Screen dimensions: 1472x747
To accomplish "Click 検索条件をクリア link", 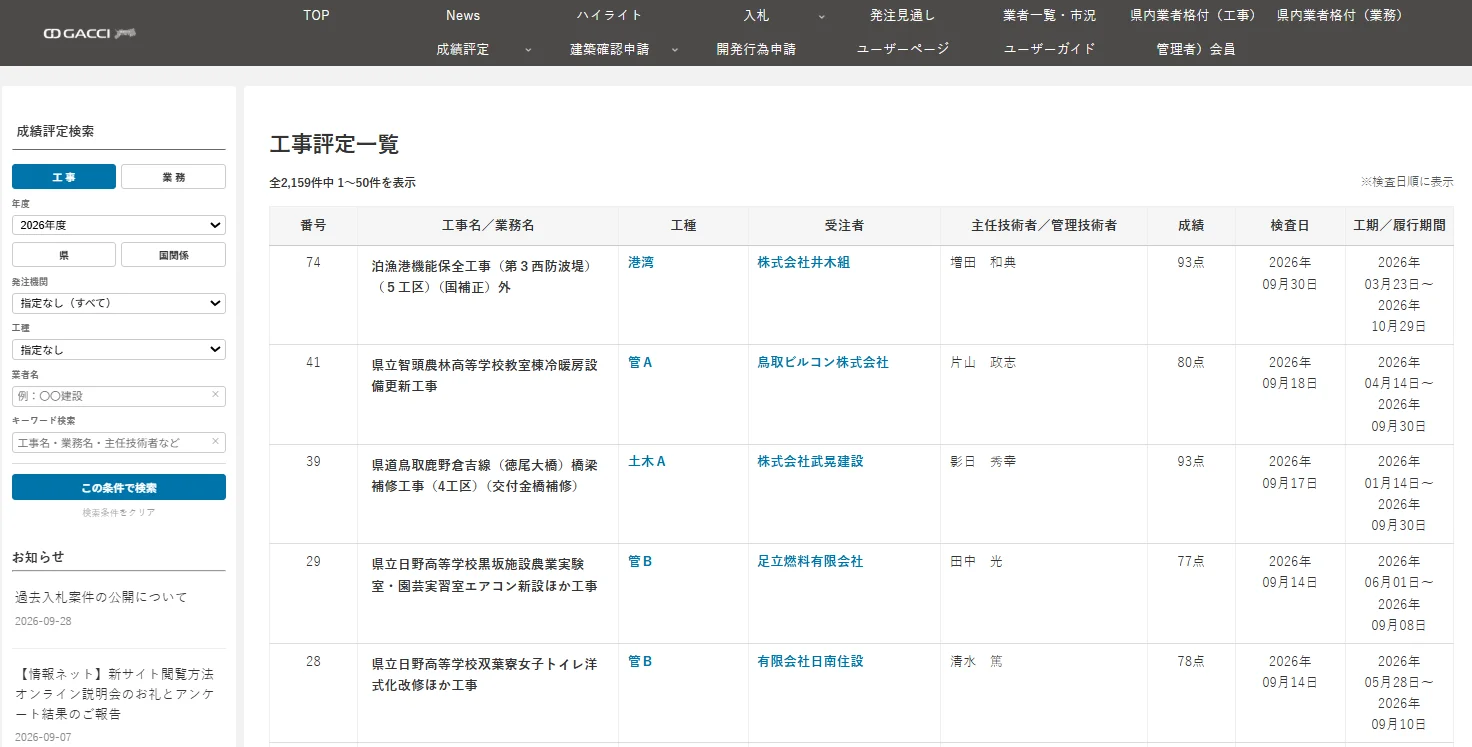I will [119, 513].
